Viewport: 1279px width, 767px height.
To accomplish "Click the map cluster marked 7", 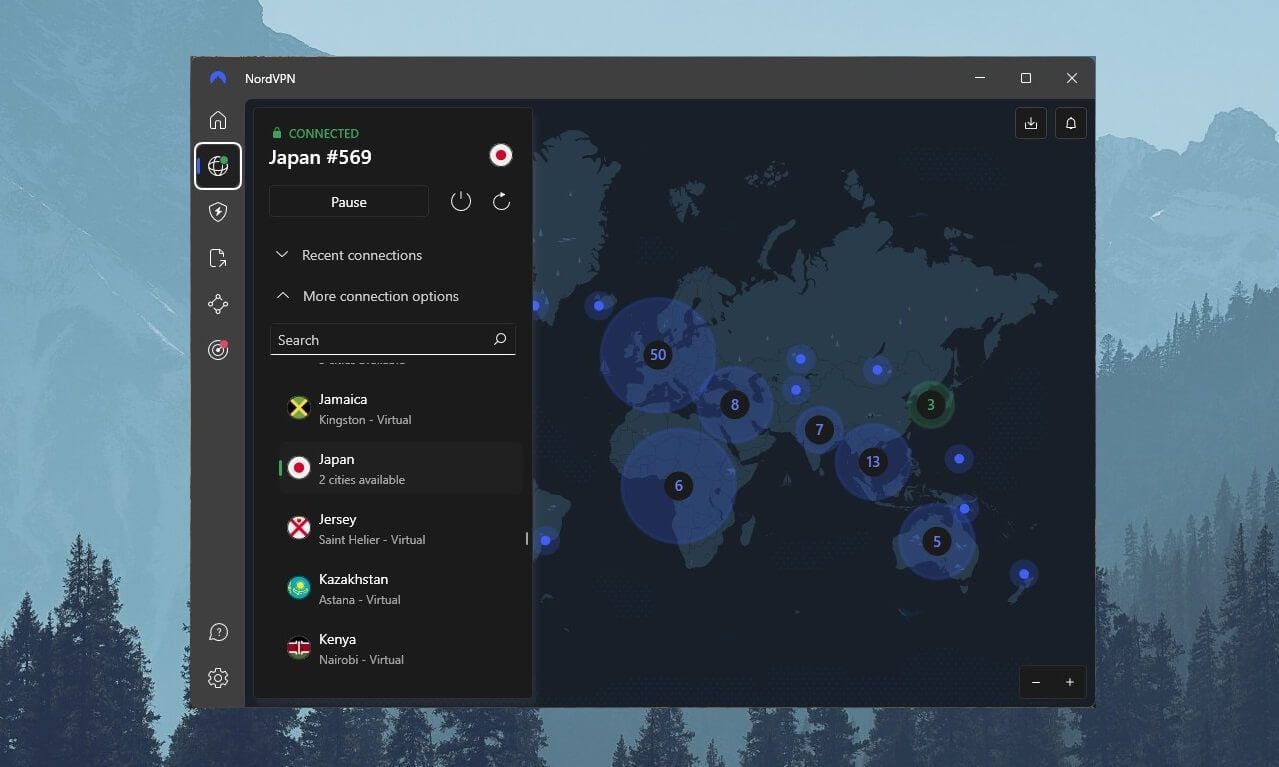I will (x=819, y=430).
